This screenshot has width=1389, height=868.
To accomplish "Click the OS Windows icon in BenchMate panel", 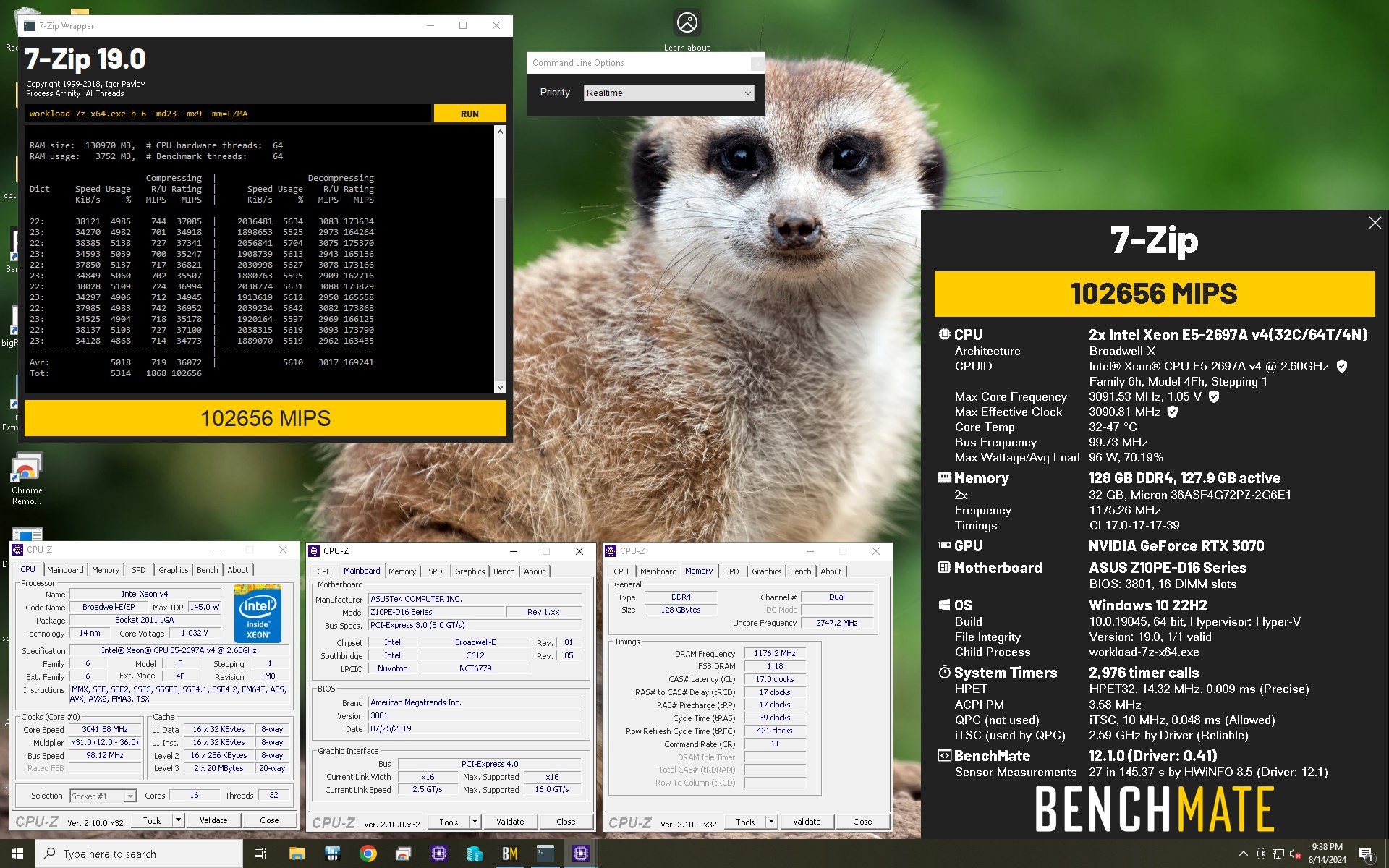I will 944,605.
